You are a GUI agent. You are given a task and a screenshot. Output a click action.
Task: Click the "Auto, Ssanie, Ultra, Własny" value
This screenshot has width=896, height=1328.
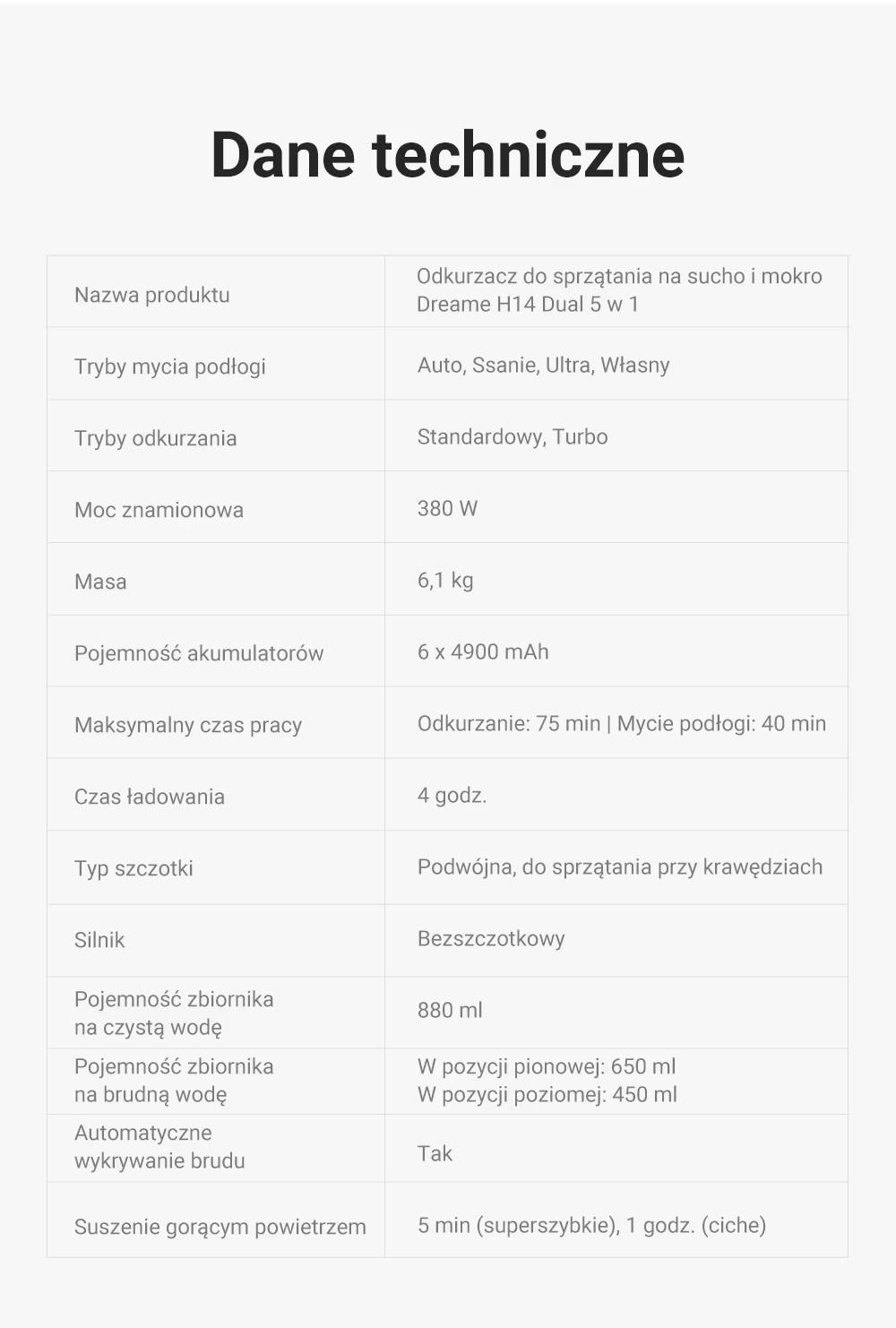point(543,365)
